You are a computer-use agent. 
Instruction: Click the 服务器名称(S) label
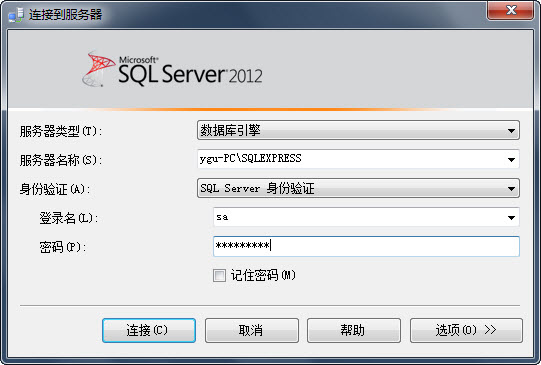coord(61,160)
